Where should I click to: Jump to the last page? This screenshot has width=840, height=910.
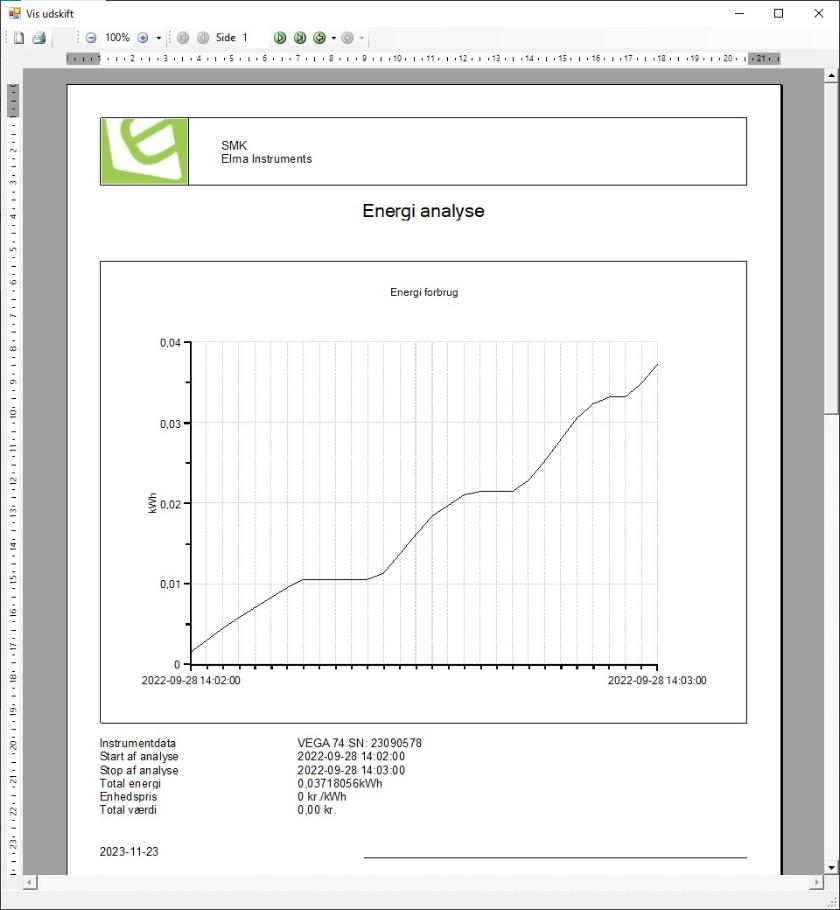coord(300,38)
